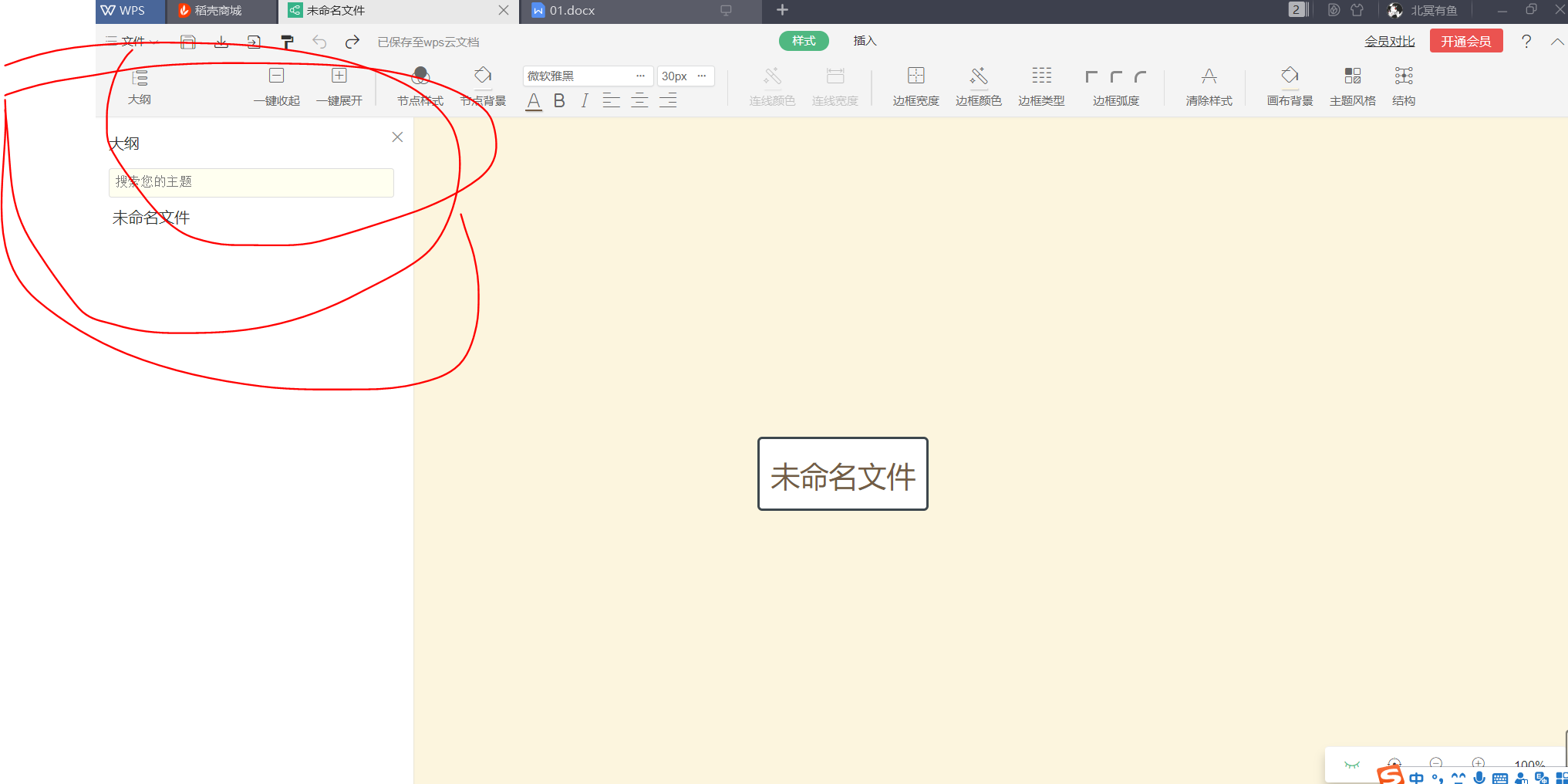Toggle italic formatting for node text
The height and width of the screenshot is (784, 1568).
(585, 100)
